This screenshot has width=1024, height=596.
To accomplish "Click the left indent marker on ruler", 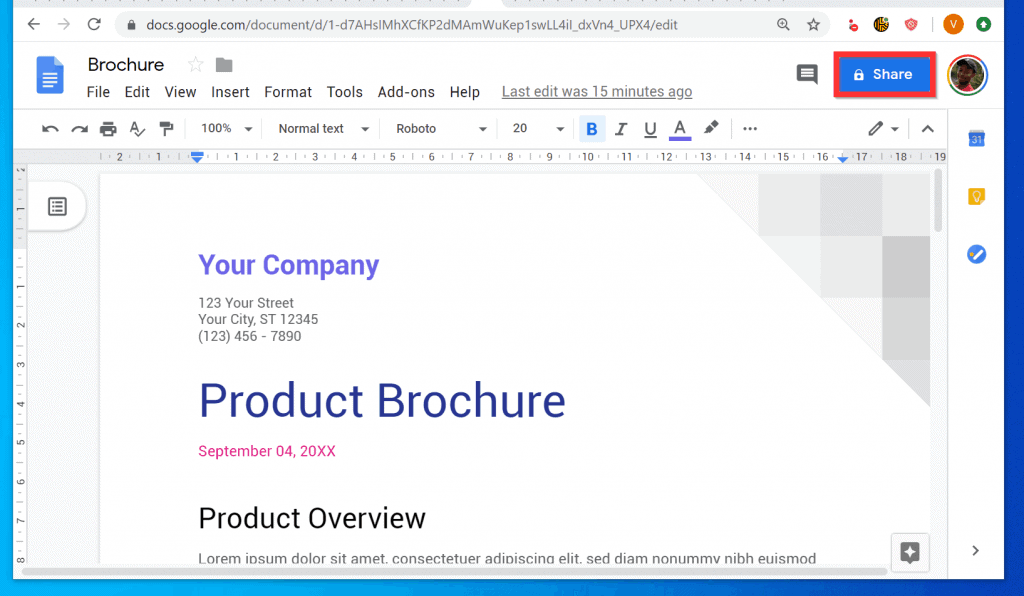I will 197,157.
